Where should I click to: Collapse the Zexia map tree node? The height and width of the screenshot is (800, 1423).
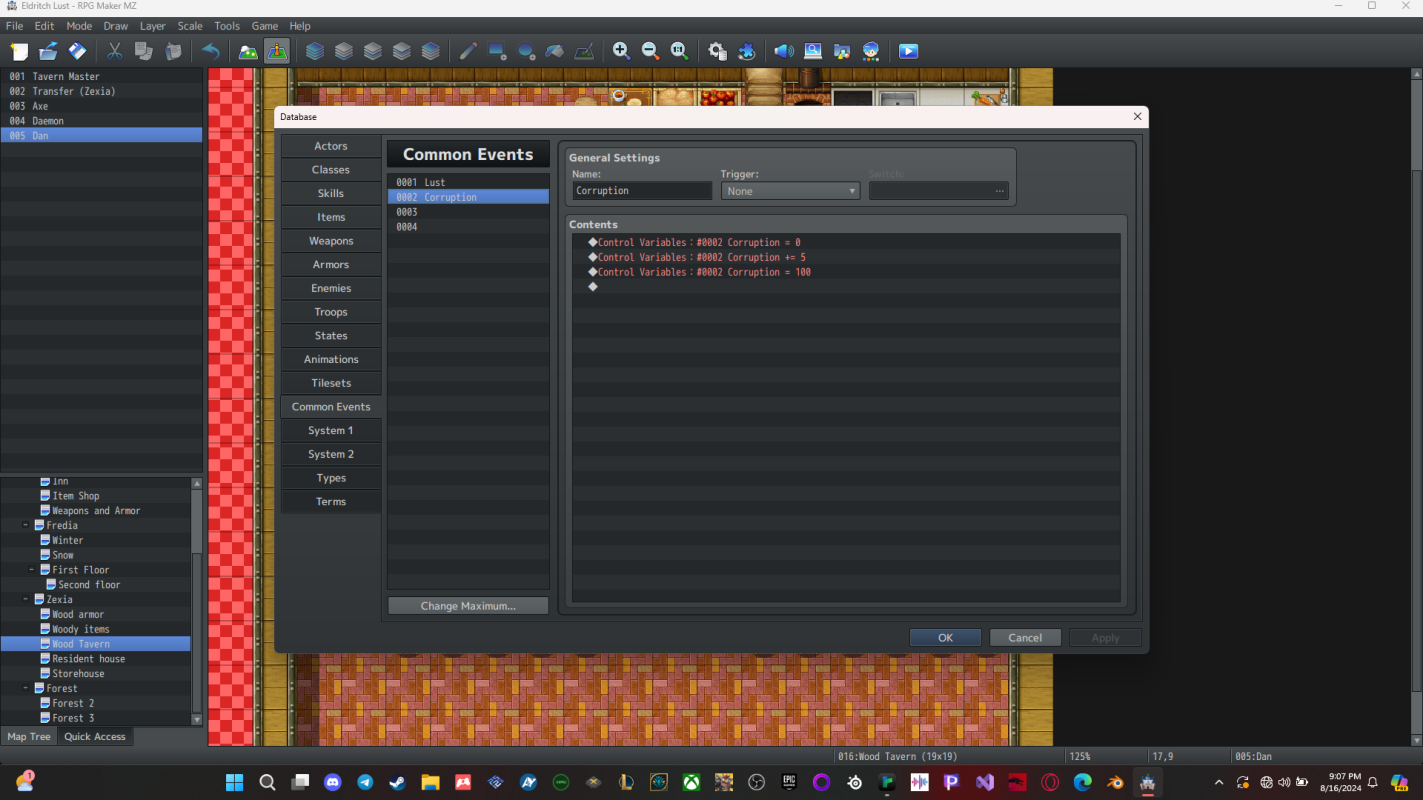point(27,599)
